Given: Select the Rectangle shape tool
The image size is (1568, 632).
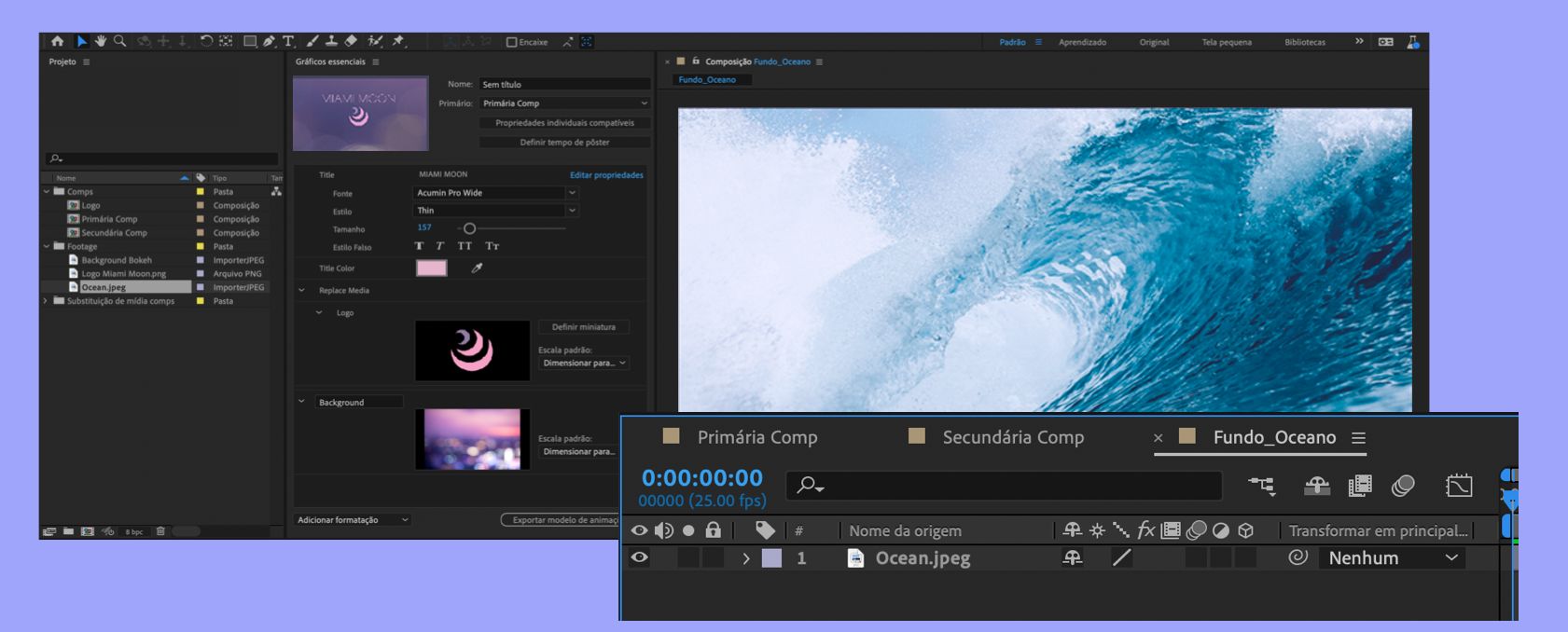Looking at the screenshot, I should 250,41.
